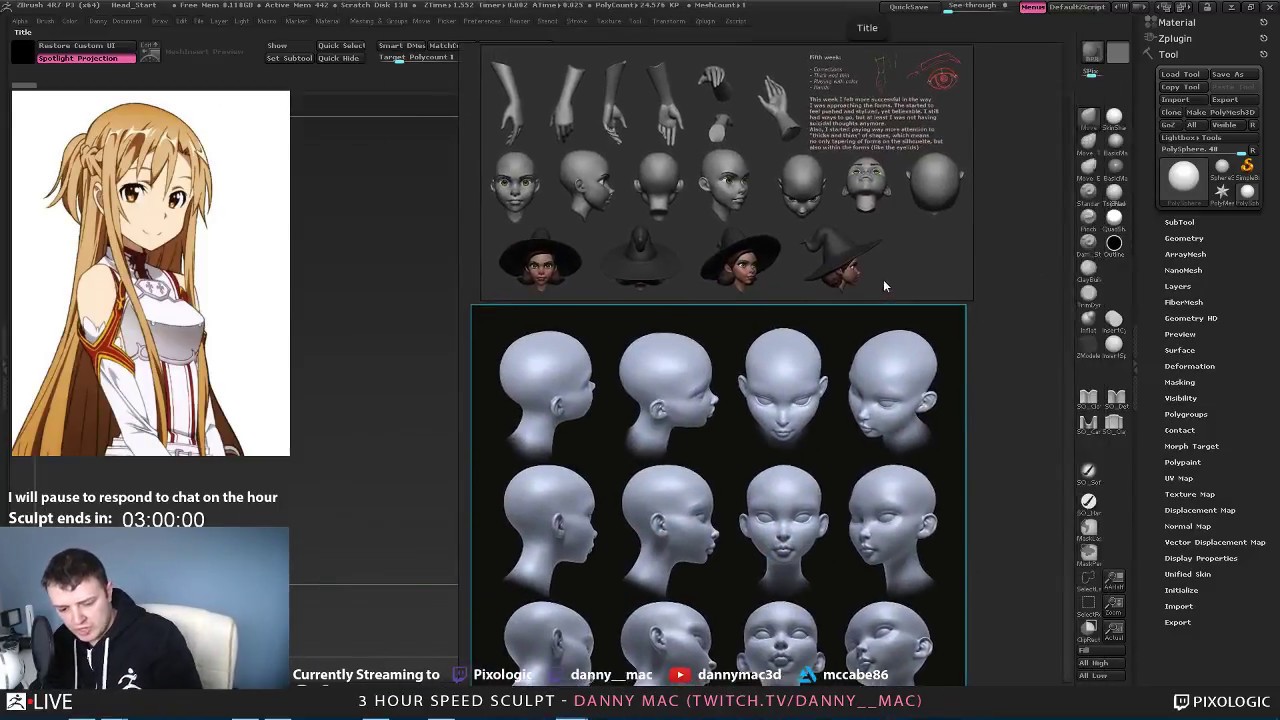Adjust the PolySphere item slider
This screenshot has width=1280, height=720.
(1204, 150)
